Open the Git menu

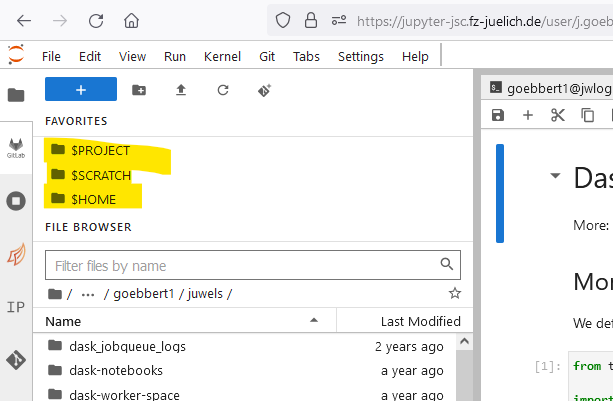(267, 57)
